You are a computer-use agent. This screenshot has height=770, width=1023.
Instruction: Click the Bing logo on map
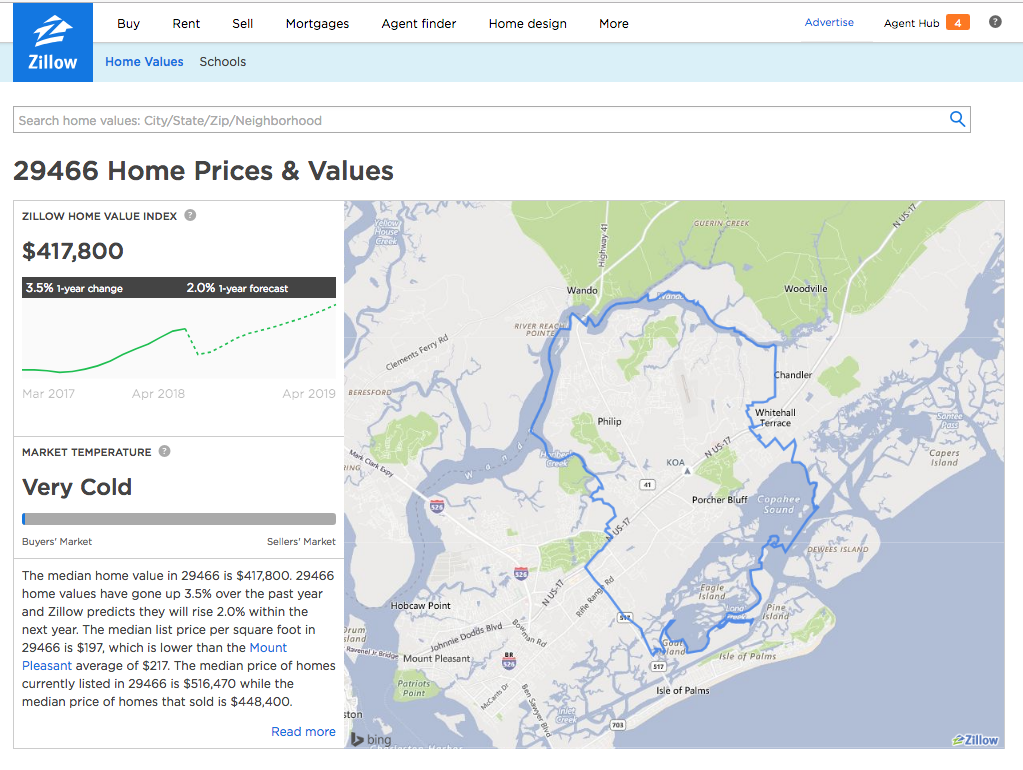[371, 739]
